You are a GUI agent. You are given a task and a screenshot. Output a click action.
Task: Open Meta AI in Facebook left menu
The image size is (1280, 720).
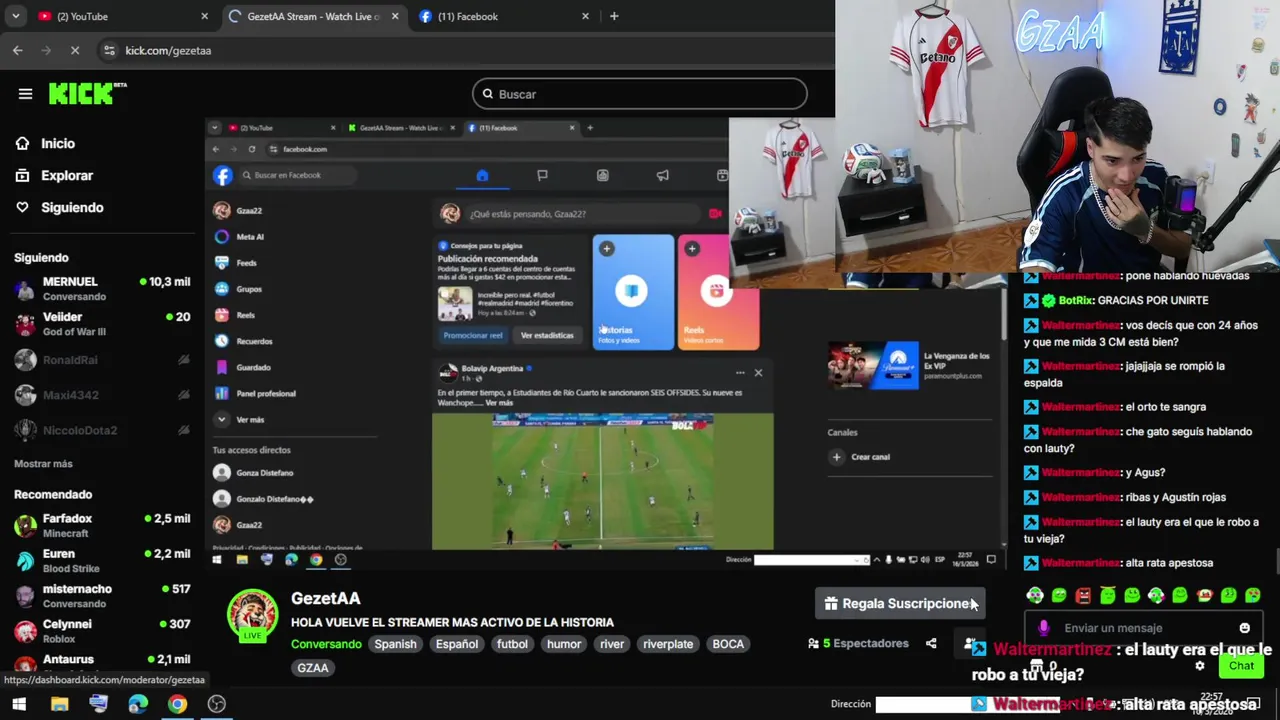pyautogui.click(x=240, y=237)
